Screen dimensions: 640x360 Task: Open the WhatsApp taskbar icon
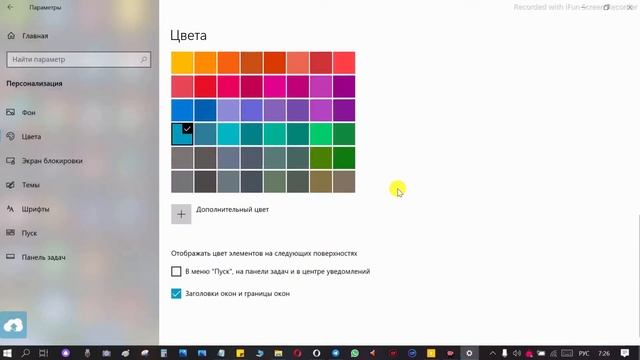[x=355, y=353]
